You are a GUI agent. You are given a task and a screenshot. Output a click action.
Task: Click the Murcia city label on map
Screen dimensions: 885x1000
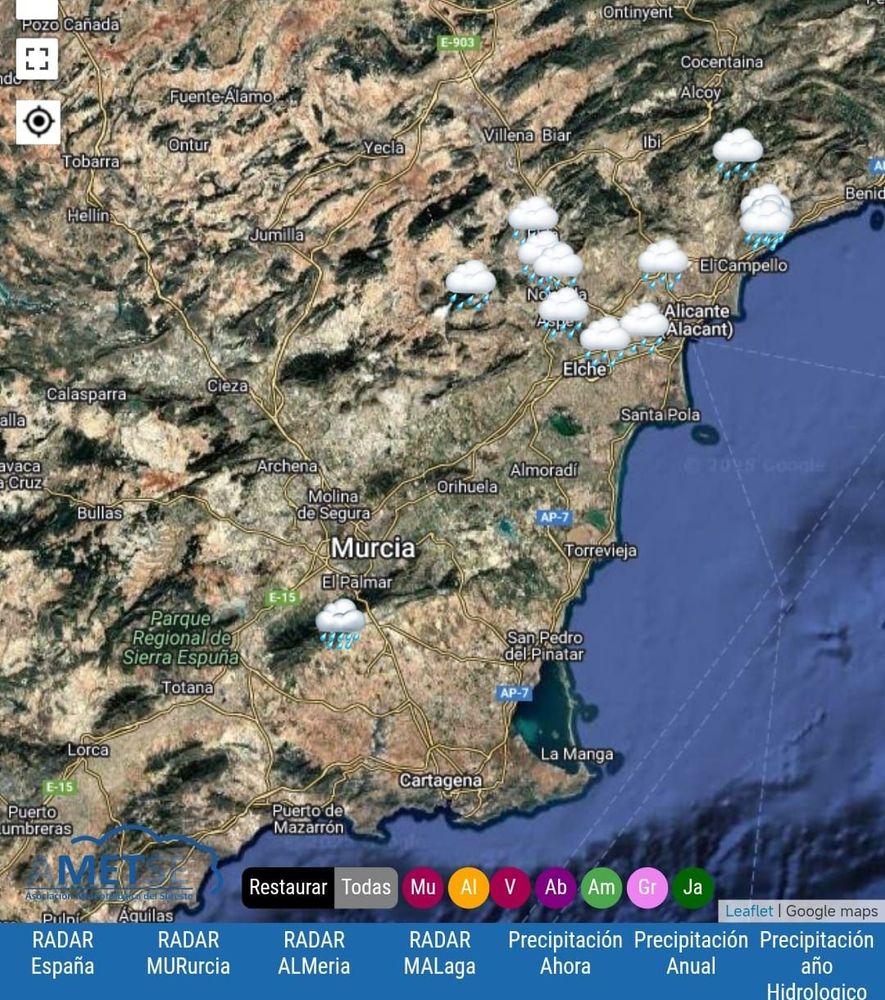coord(373,548)
